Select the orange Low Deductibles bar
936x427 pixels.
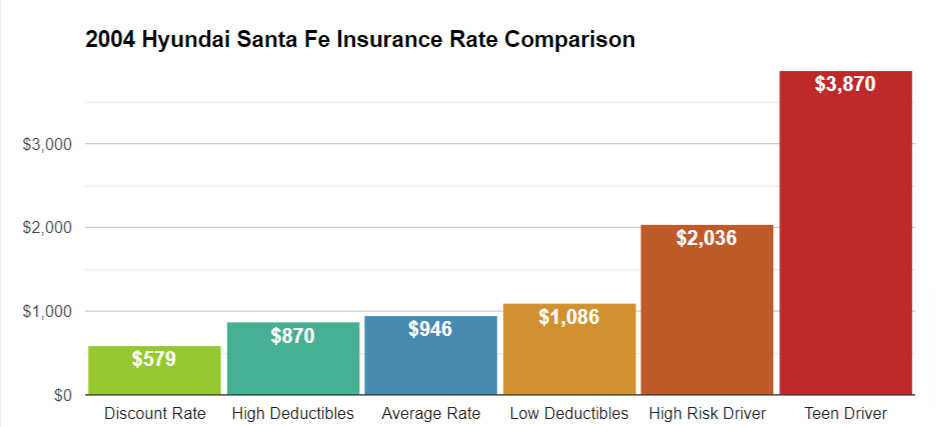click(569, 349)
